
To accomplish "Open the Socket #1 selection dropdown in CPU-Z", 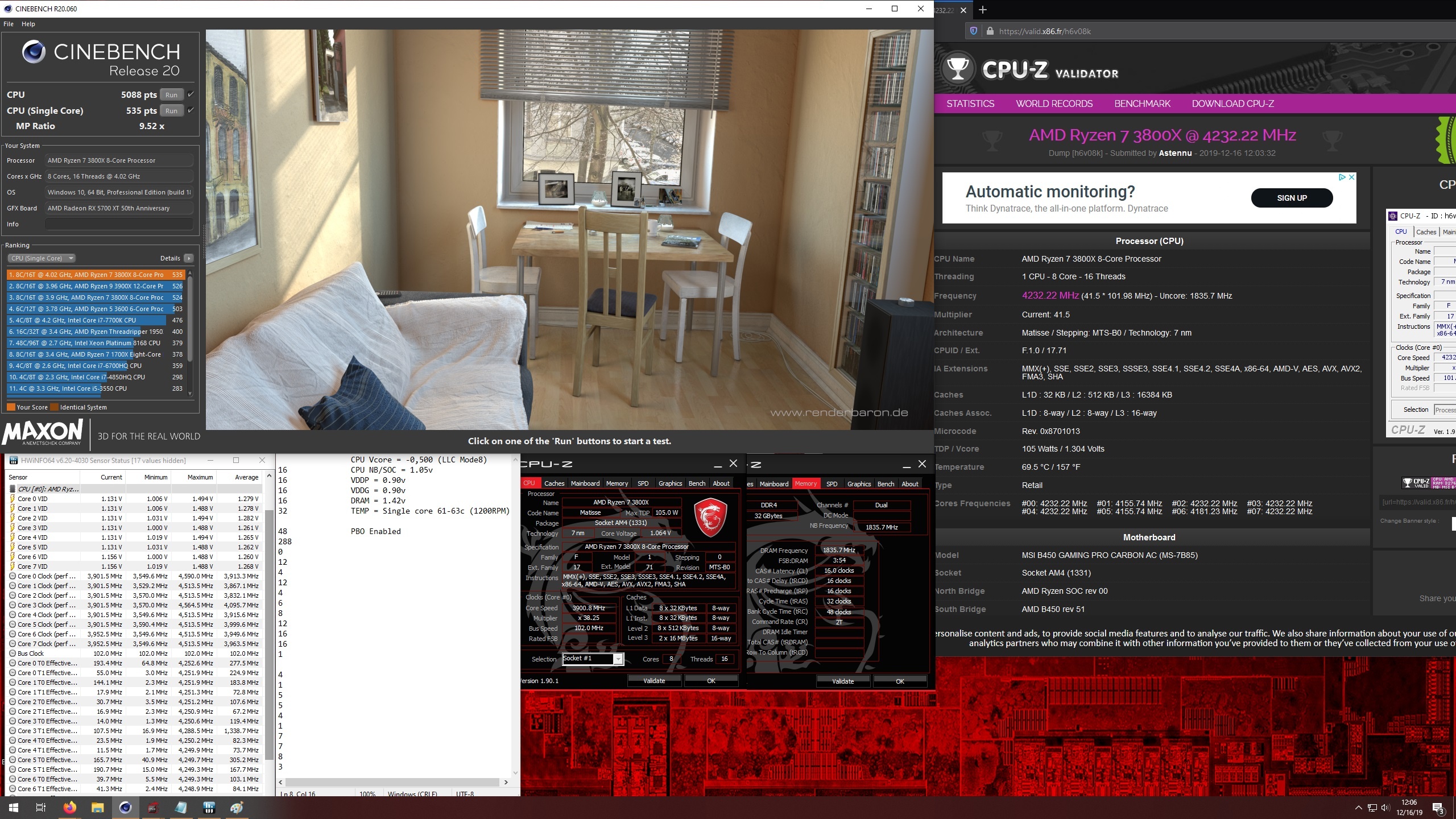I will click(618, 659).
